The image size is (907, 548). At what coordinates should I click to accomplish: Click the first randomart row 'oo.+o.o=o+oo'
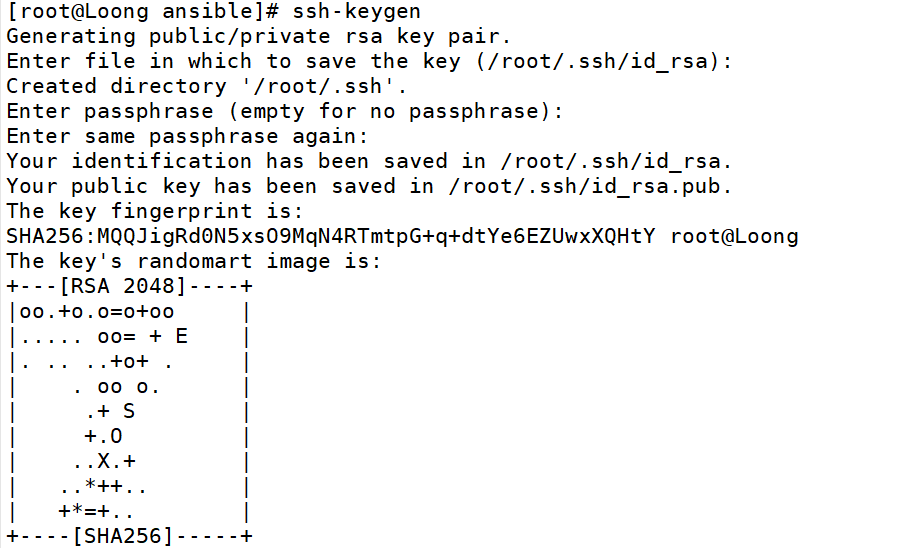[x=97, y=312]
